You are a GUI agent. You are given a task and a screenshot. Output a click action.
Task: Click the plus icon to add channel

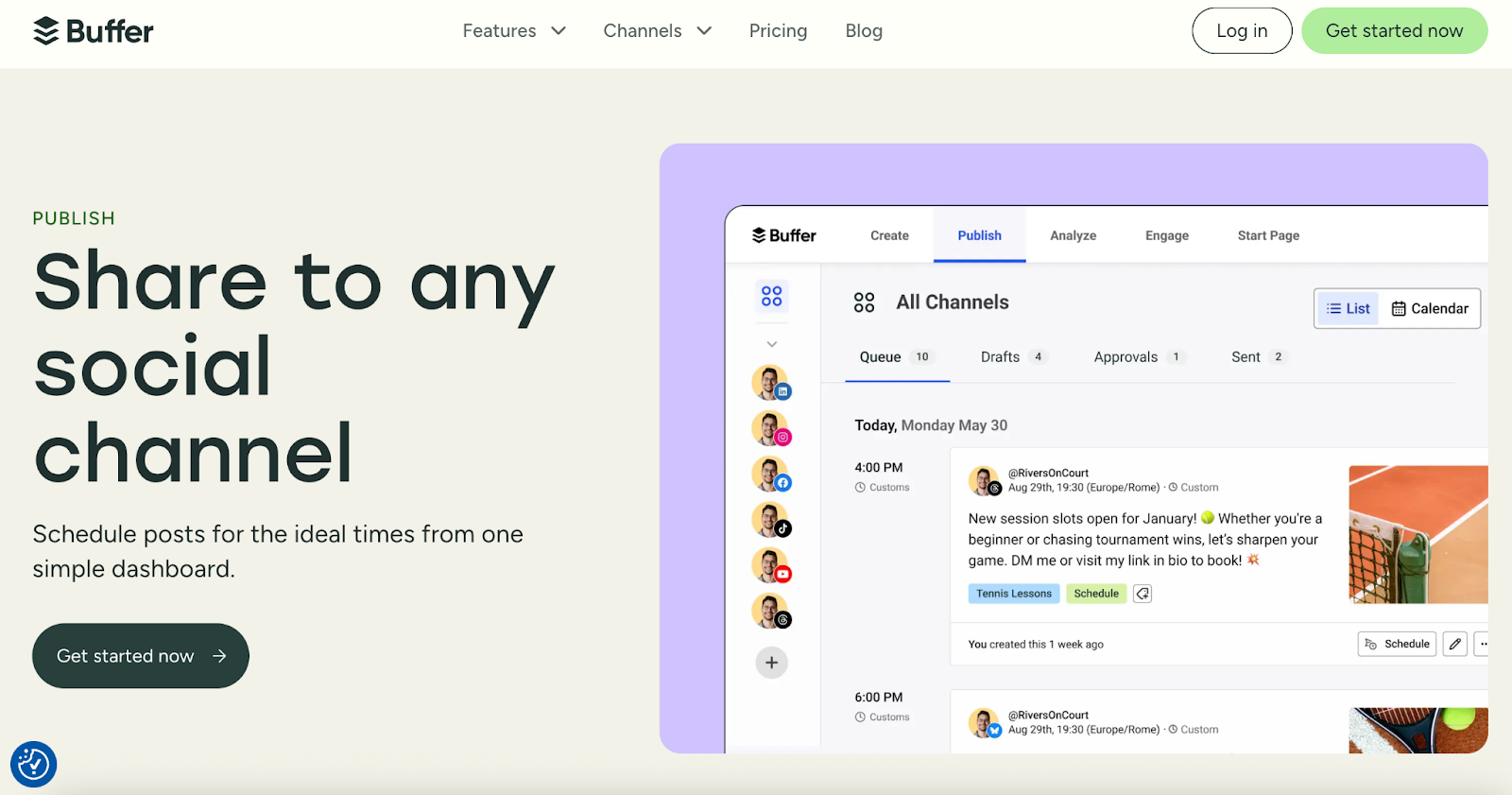click(771, 663)
